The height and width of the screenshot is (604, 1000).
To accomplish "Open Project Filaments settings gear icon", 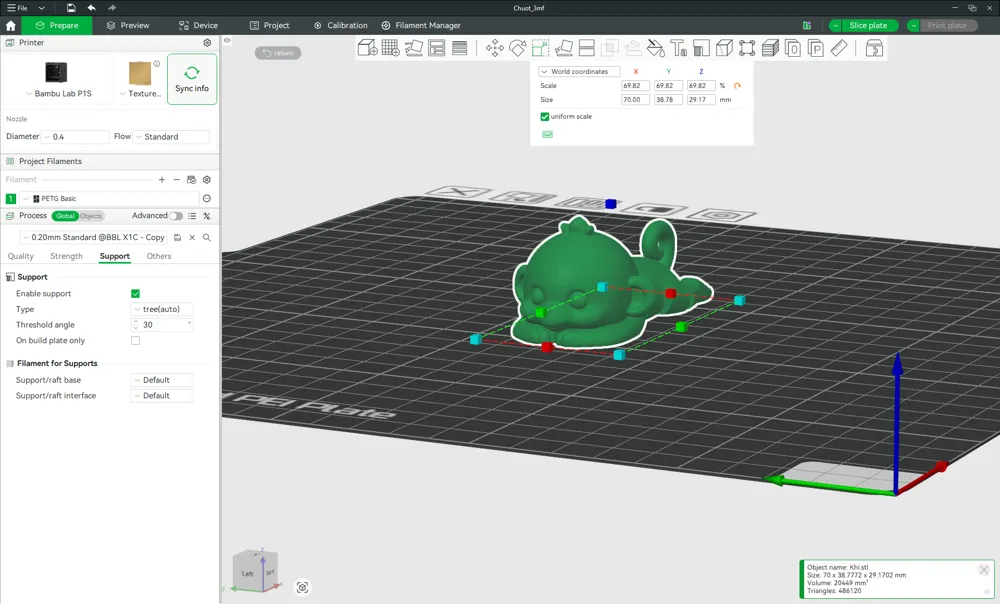I will click(x=207, y=180).
